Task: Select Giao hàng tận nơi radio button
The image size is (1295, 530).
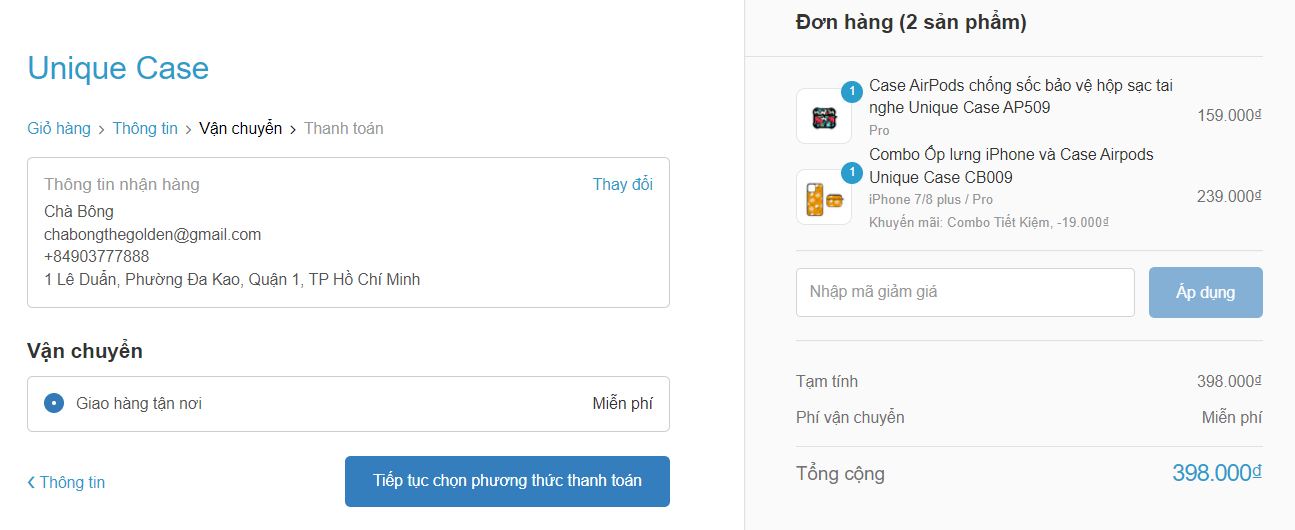Action: point(54,403)
